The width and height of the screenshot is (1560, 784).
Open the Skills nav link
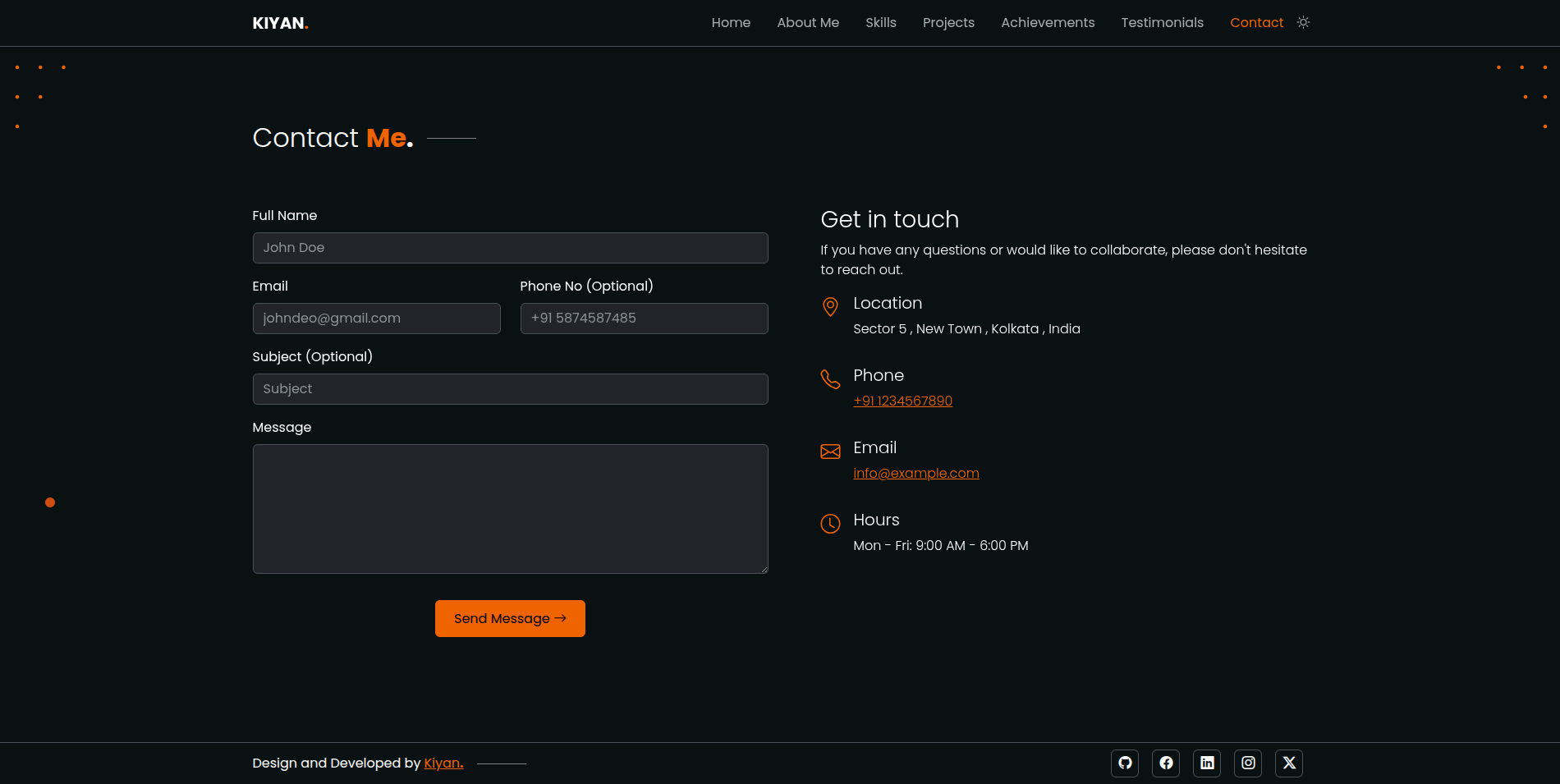[x=880, y=23]
